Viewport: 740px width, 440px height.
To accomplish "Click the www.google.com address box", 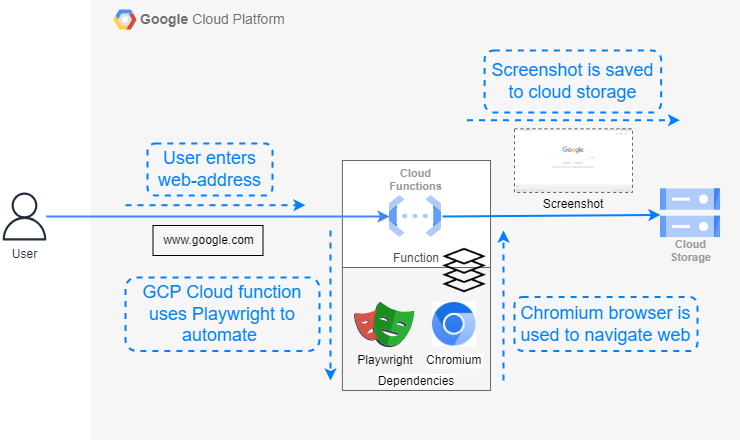I will 208,240.
